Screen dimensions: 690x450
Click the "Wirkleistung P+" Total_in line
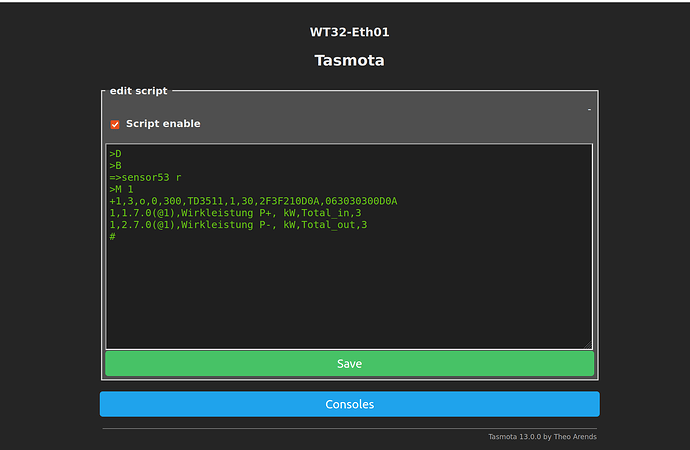[235, 213]
